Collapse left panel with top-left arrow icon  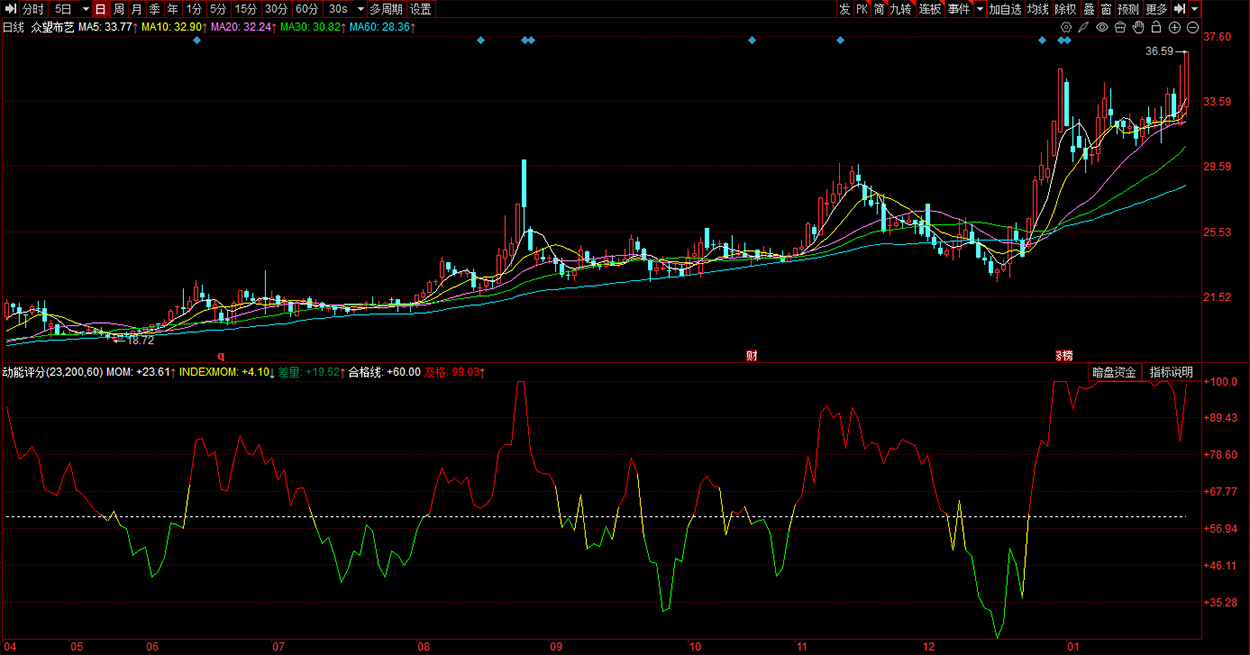(10, 9)
